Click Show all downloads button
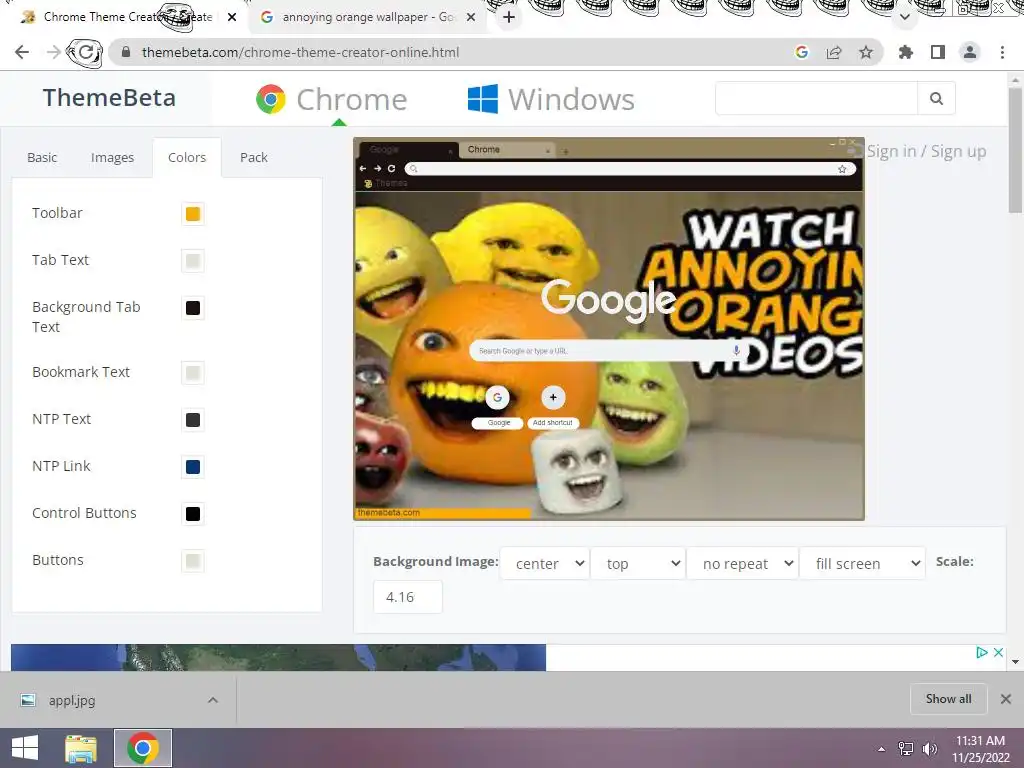The image size is (1024, 768). tap(948, 699)
